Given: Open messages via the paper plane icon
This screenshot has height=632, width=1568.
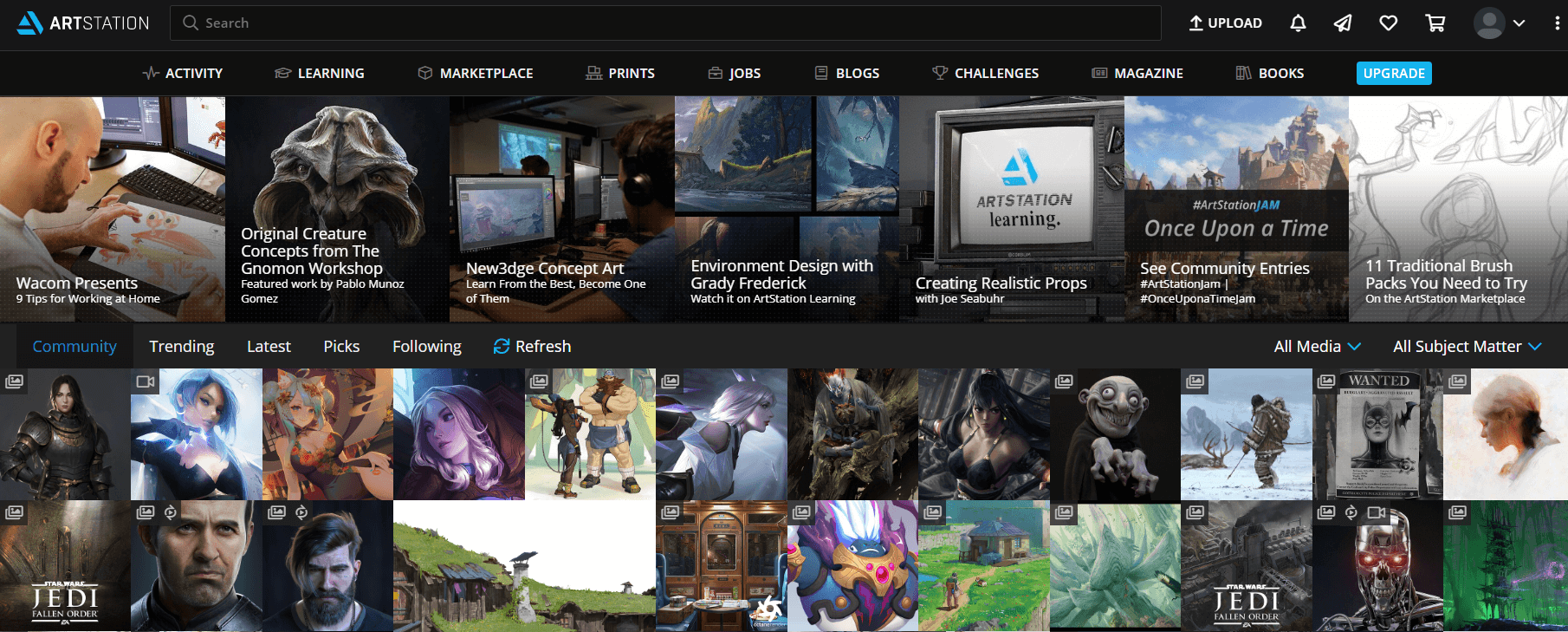Looking at the screenshot, I should tap(1343, 23).
